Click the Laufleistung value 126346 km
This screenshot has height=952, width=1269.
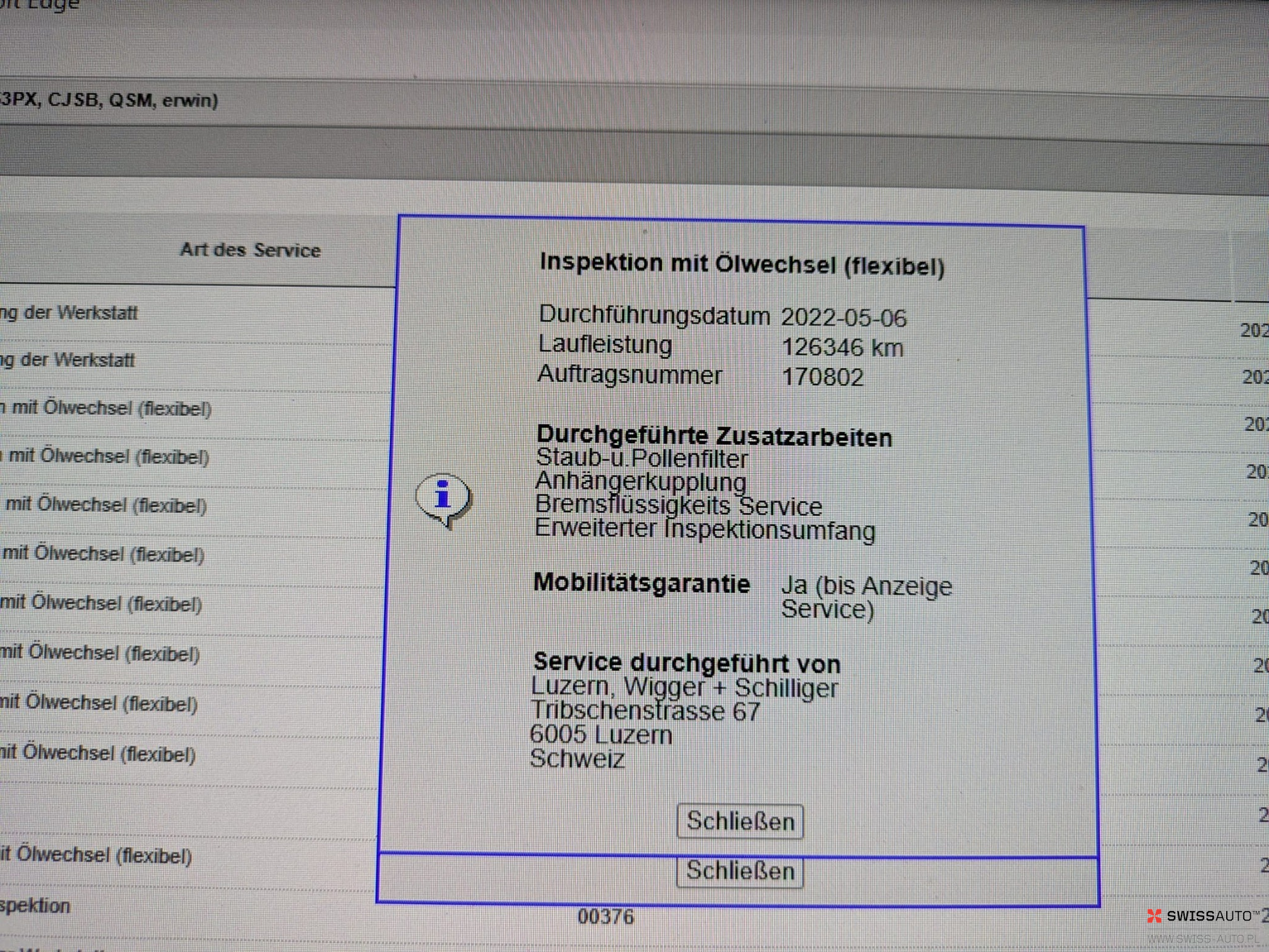[842, 347]
